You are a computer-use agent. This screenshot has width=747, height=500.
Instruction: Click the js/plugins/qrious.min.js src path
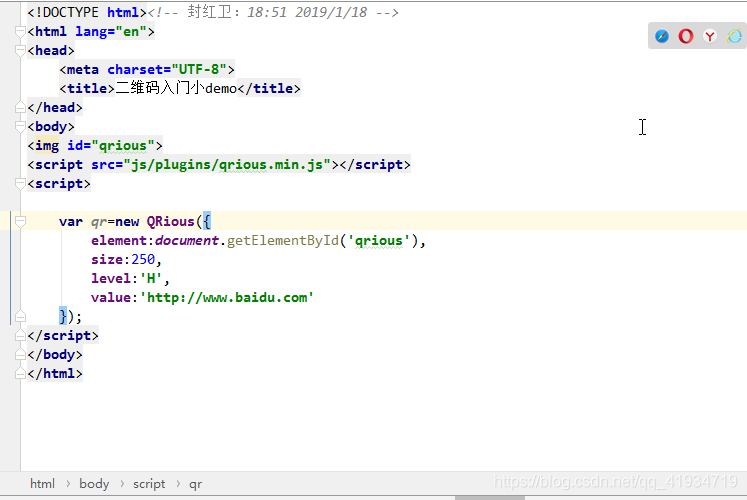[227, 165]
